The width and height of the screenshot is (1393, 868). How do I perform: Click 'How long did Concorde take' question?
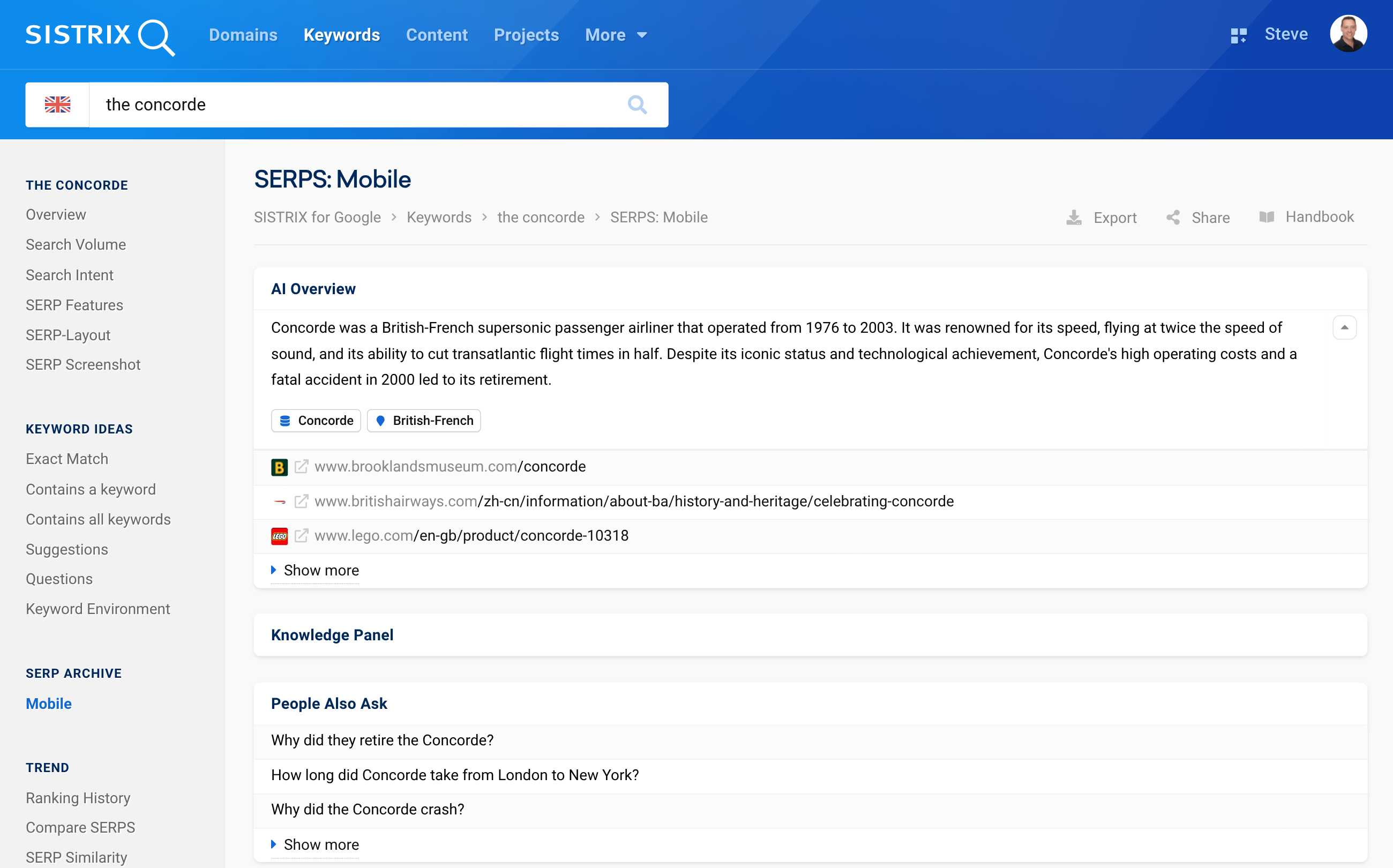coord(454,775)
